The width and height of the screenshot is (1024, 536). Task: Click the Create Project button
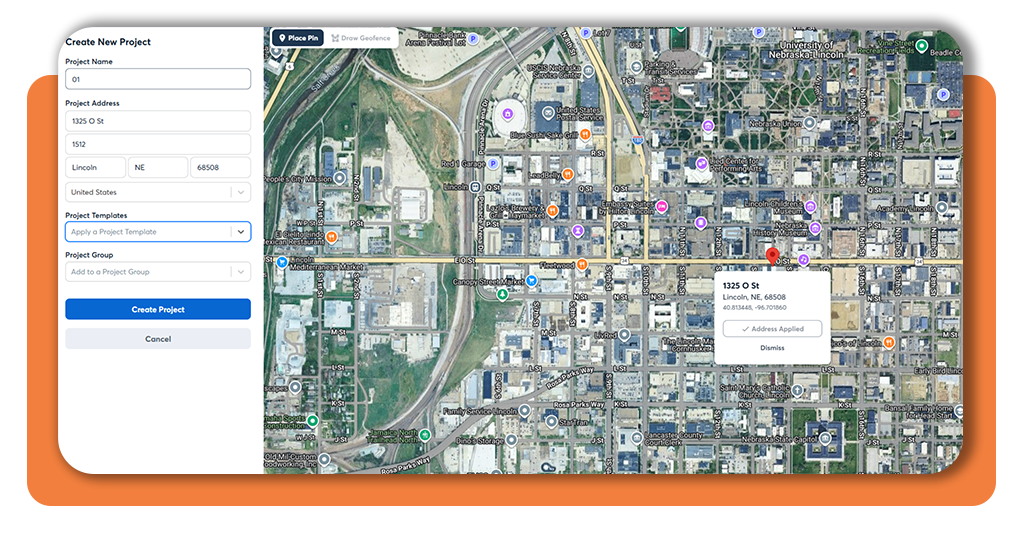point(158,309)
